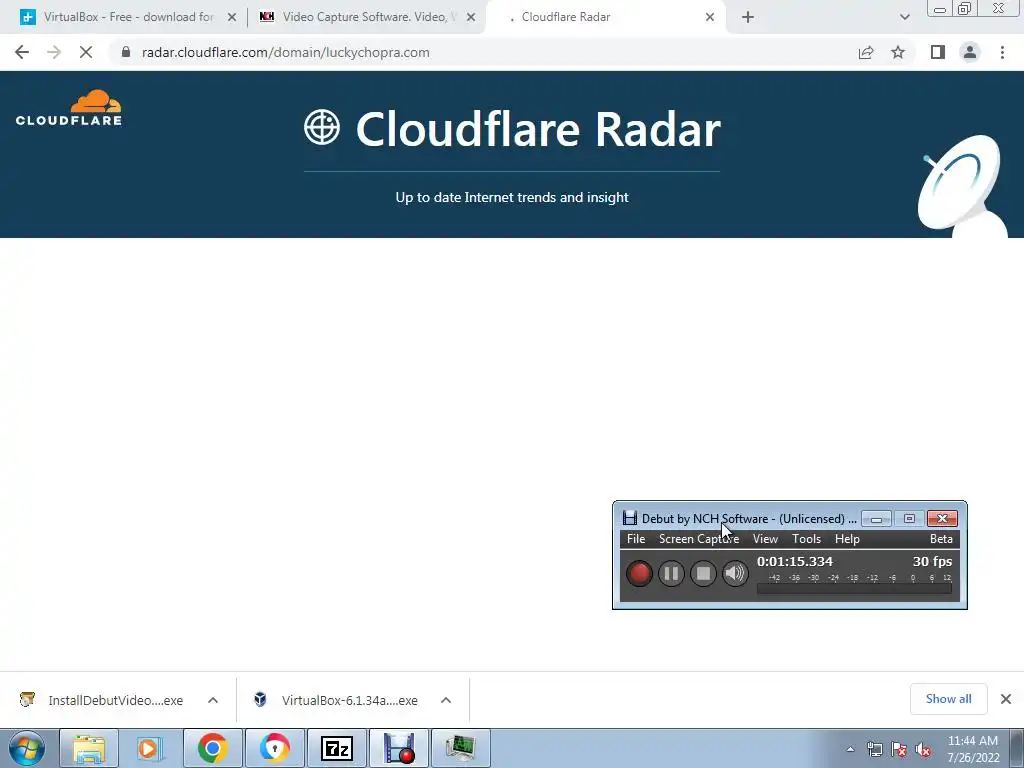Click the lock site info icon
This screenshot has height=768, width=1024.
(x=126, y=52)
